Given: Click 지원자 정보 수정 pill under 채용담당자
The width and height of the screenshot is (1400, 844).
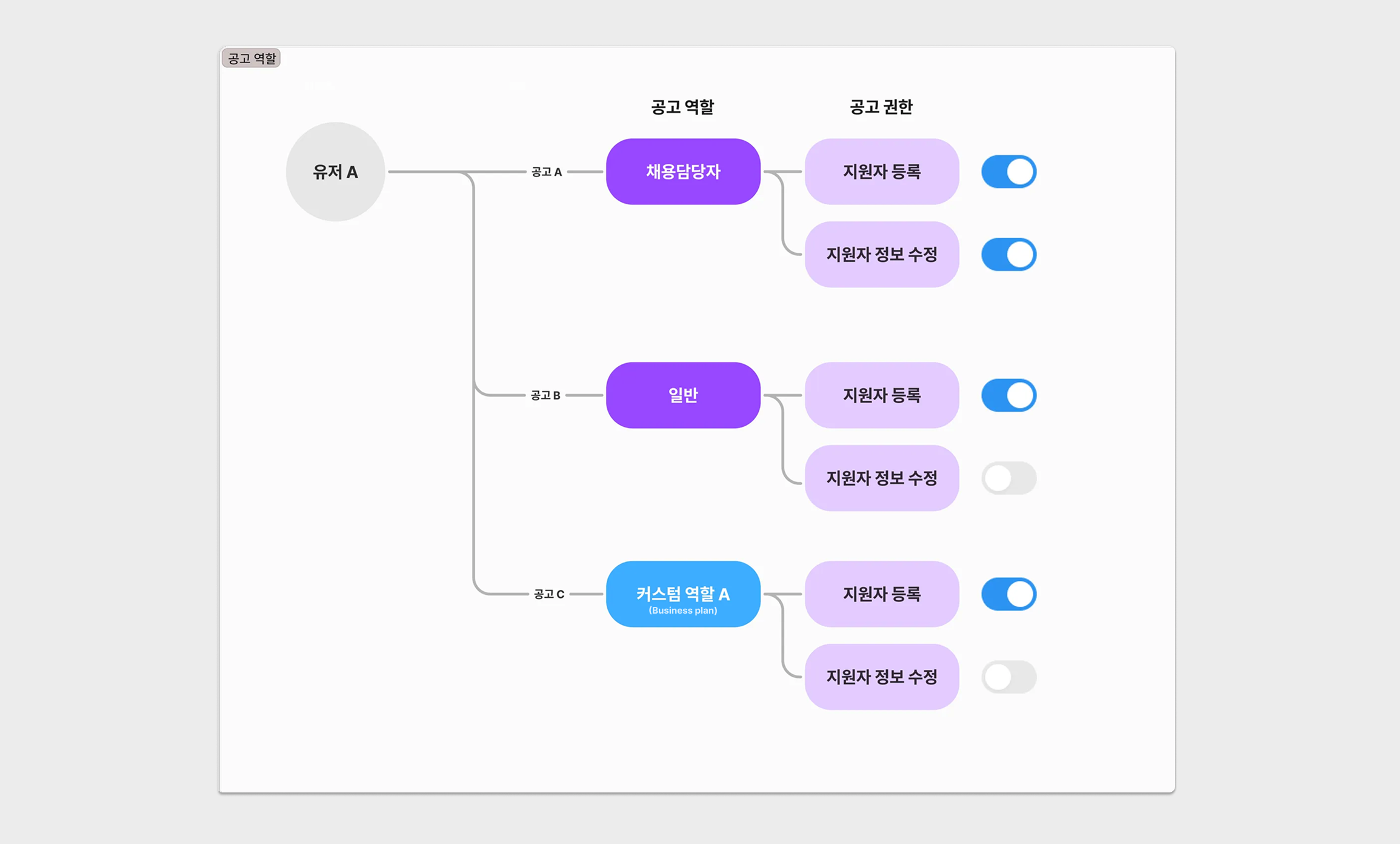Looking at the screenshot, I should pos(881,254).
